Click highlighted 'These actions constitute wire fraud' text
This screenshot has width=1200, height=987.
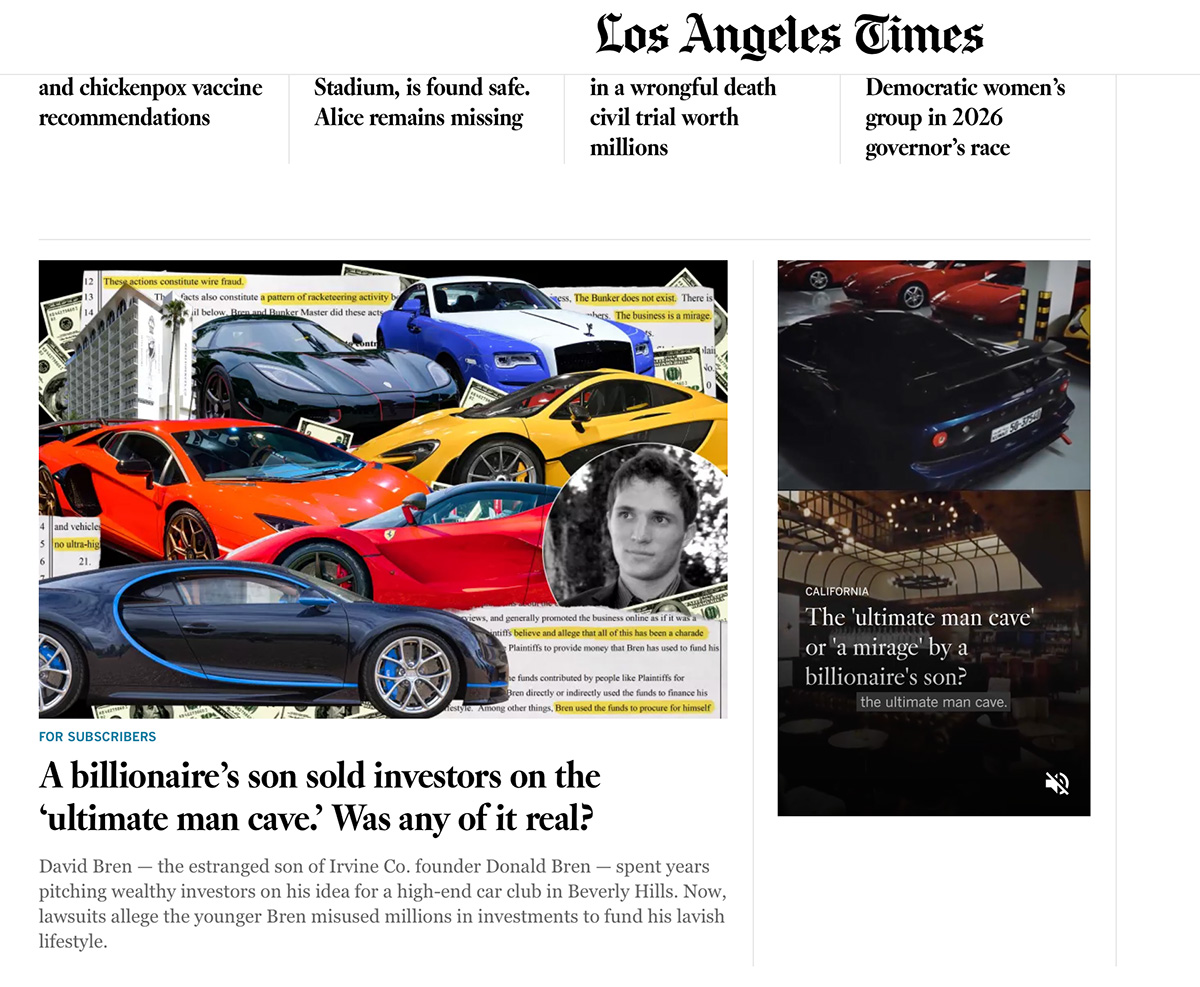click(x=173, y=282)
